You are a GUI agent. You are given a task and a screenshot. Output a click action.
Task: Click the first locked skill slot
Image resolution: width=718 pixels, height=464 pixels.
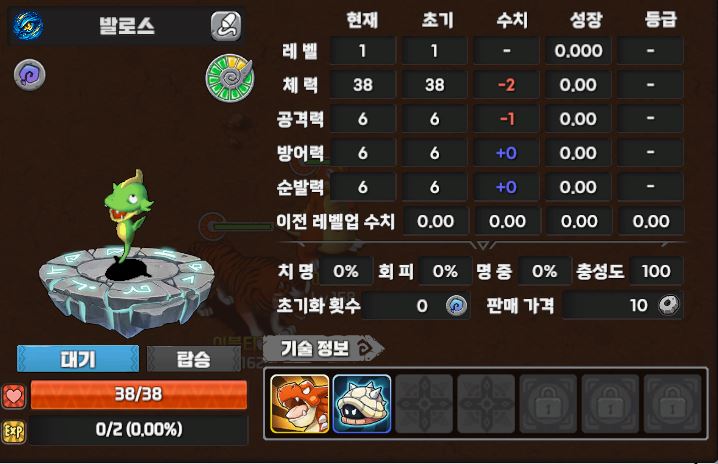click(x=548, y=404)
